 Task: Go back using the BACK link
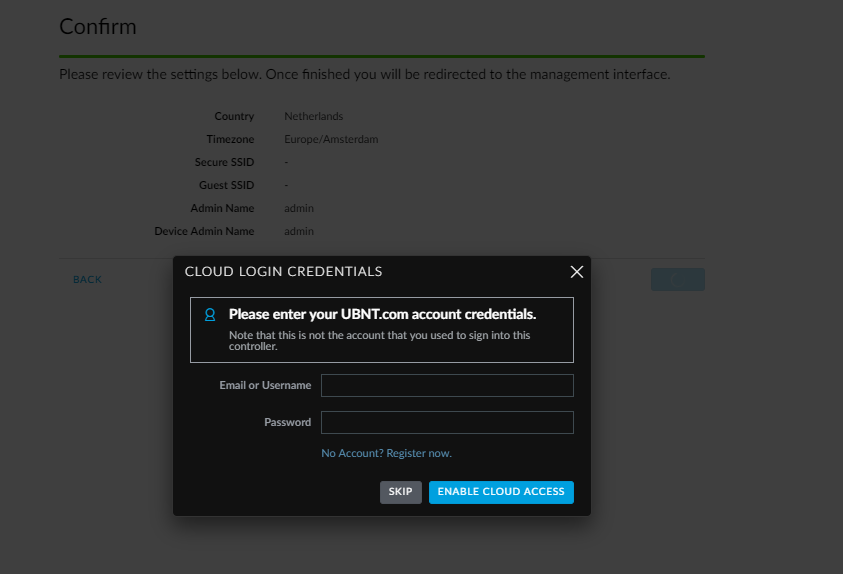(87, 279)
